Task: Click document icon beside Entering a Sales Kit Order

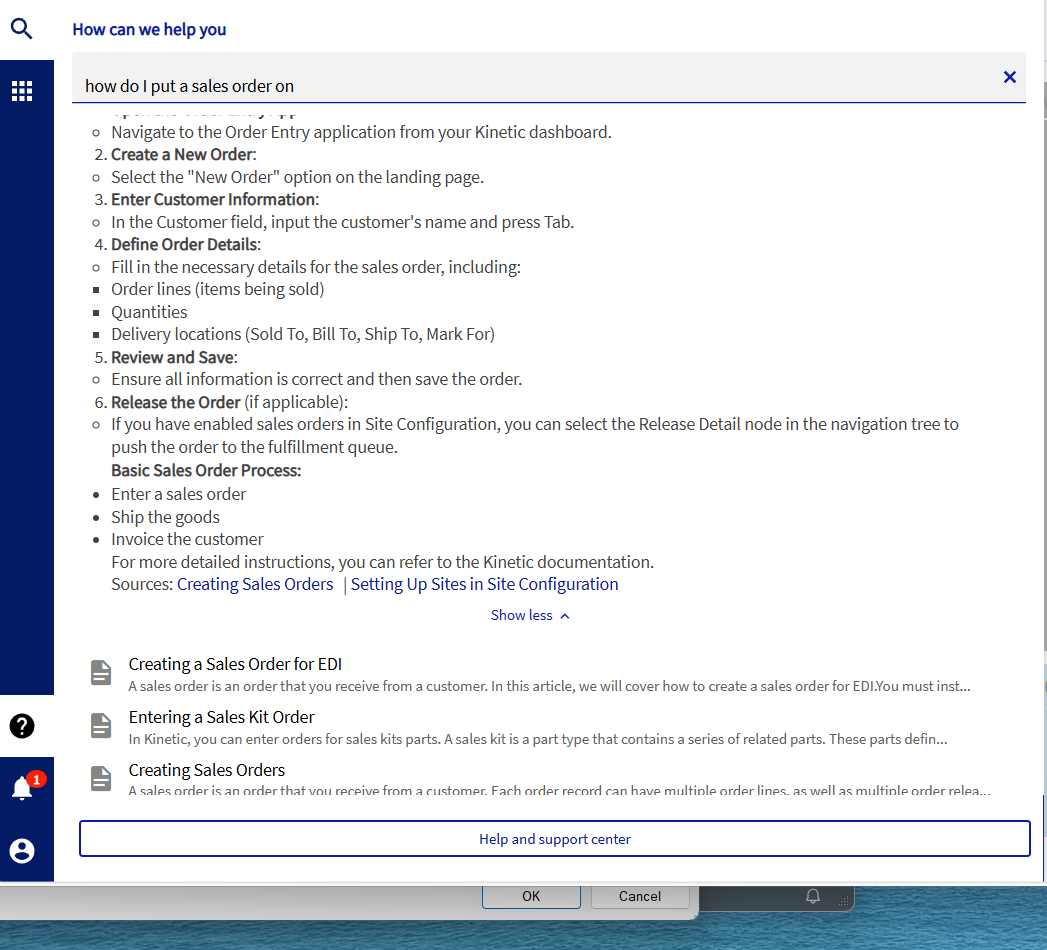Action: coord(101,726)
